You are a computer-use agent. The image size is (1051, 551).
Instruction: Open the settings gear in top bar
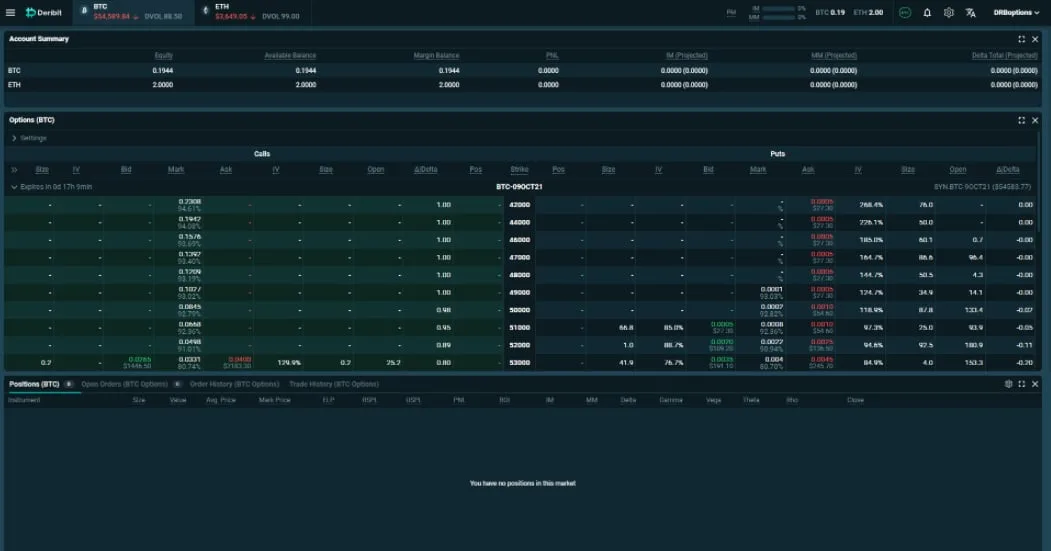(948, 13)
